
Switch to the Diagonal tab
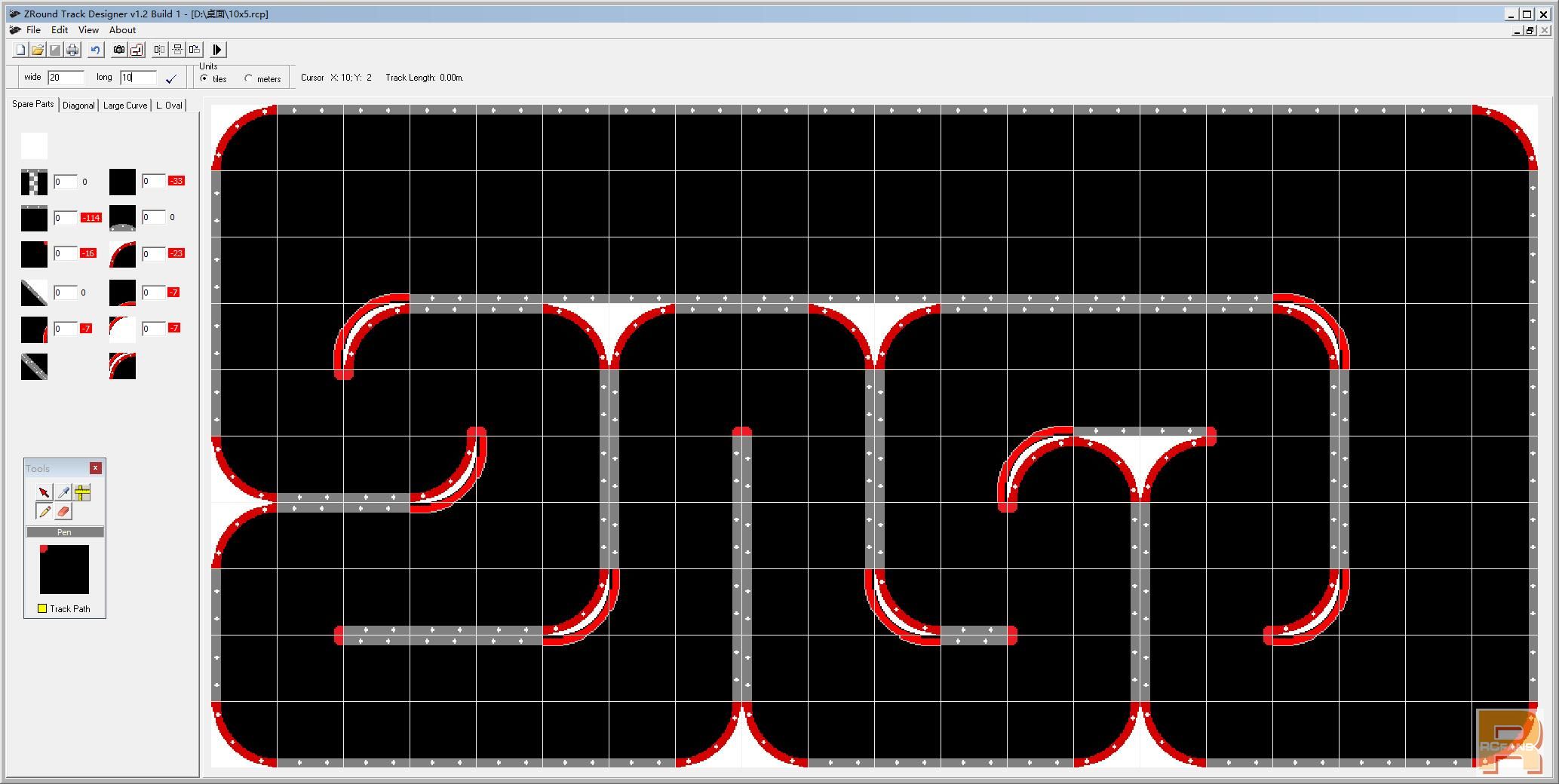[78, 106]
